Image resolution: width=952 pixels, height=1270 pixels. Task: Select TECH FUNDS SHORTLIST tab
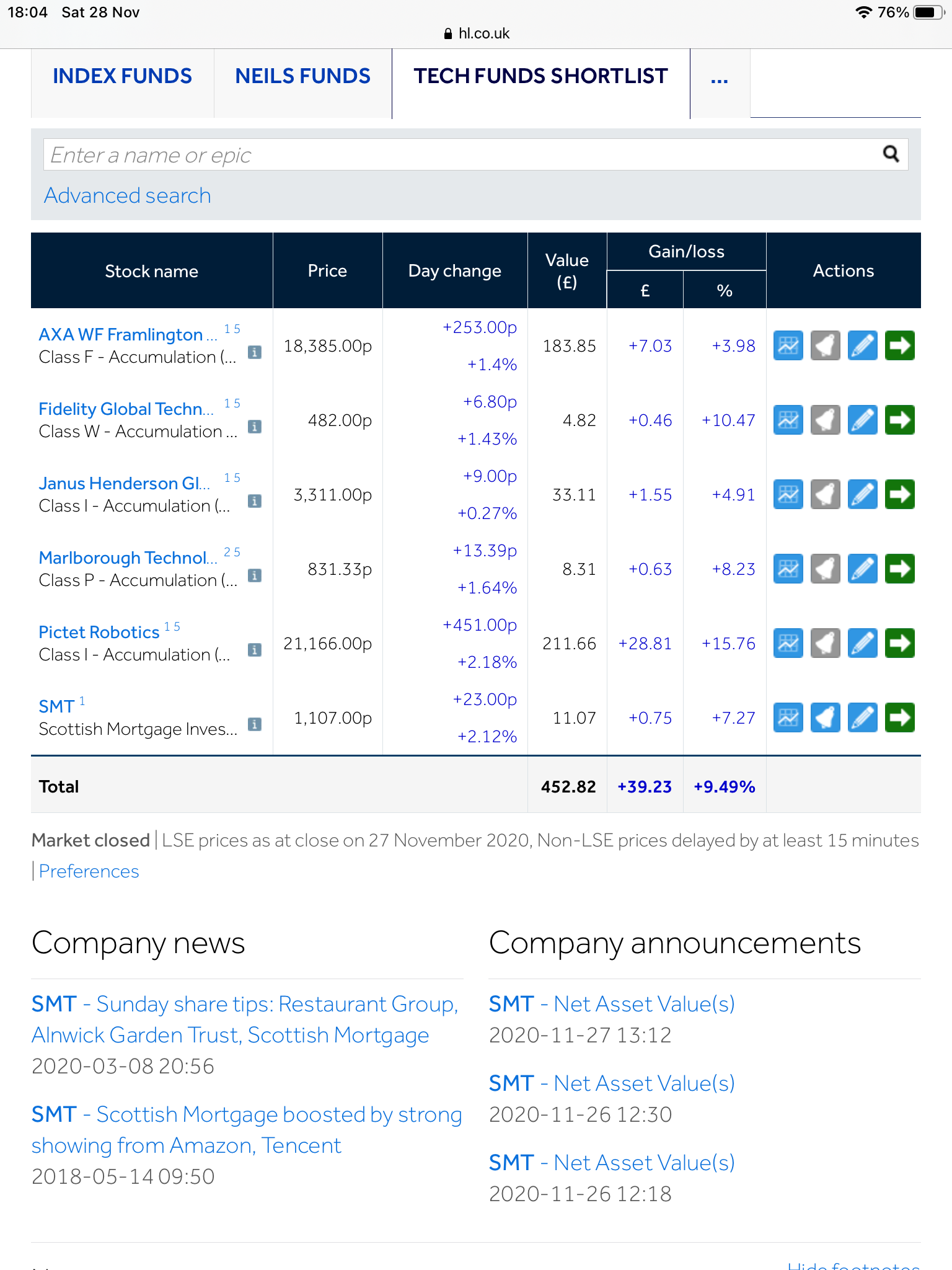(x=540, y=76)
